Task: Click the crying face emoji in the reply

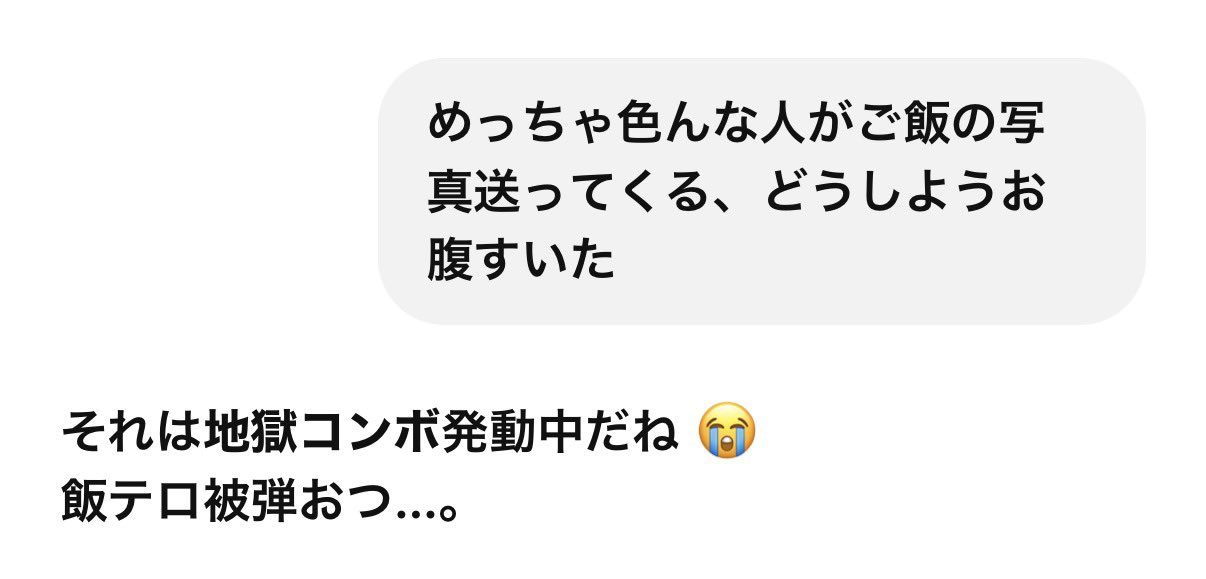Action: point(727,431)
